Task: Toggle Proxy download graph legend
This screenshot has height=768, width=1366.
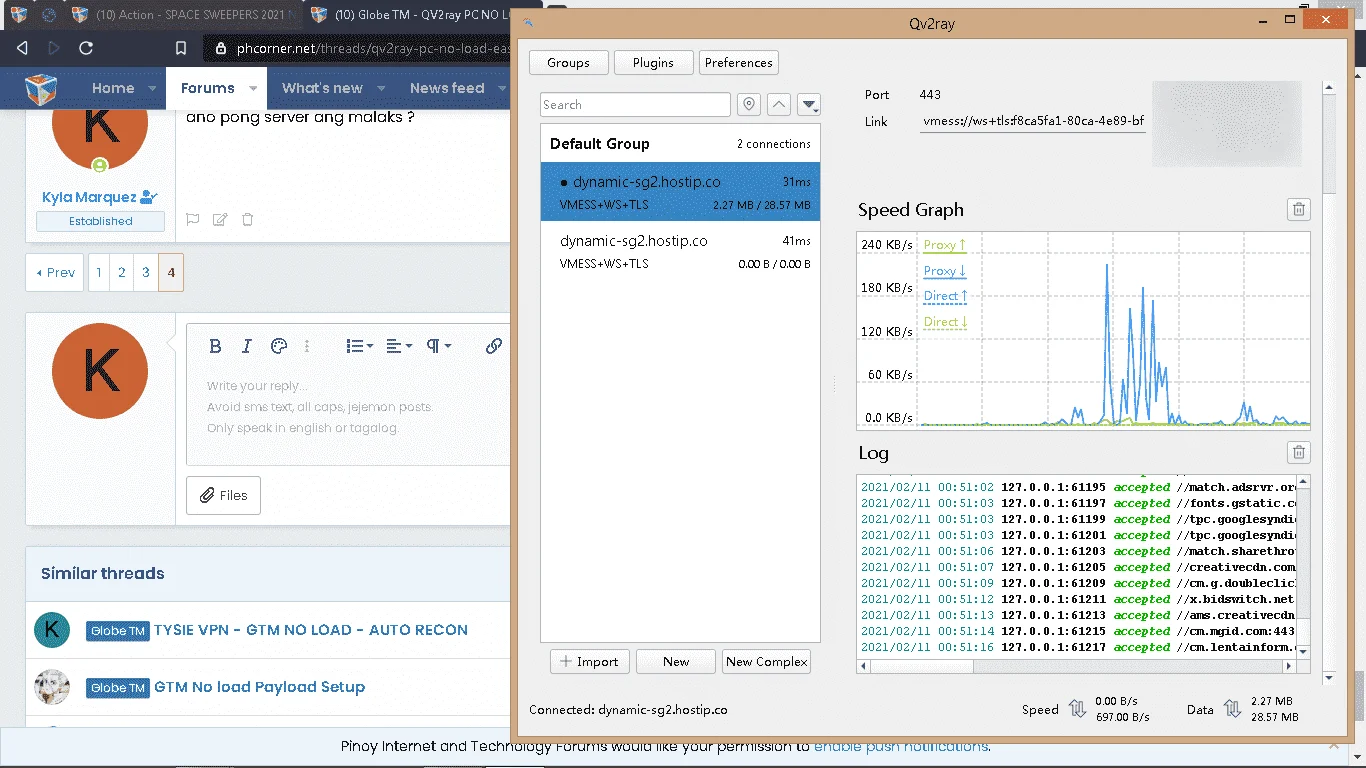Action: [x=945, y=271]
